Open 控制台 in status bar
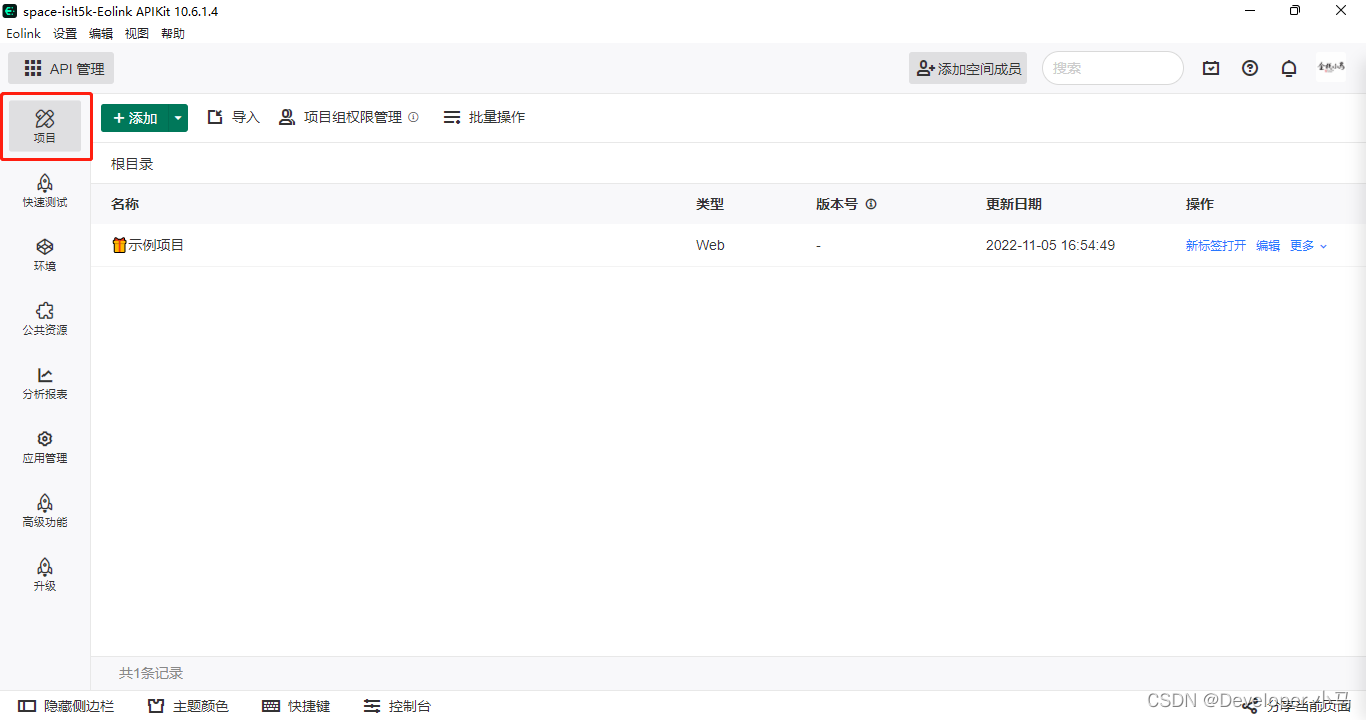Image resolution: width=1366 pixels, height=720 pixels. pyautogui.click(x=397, y=706)
